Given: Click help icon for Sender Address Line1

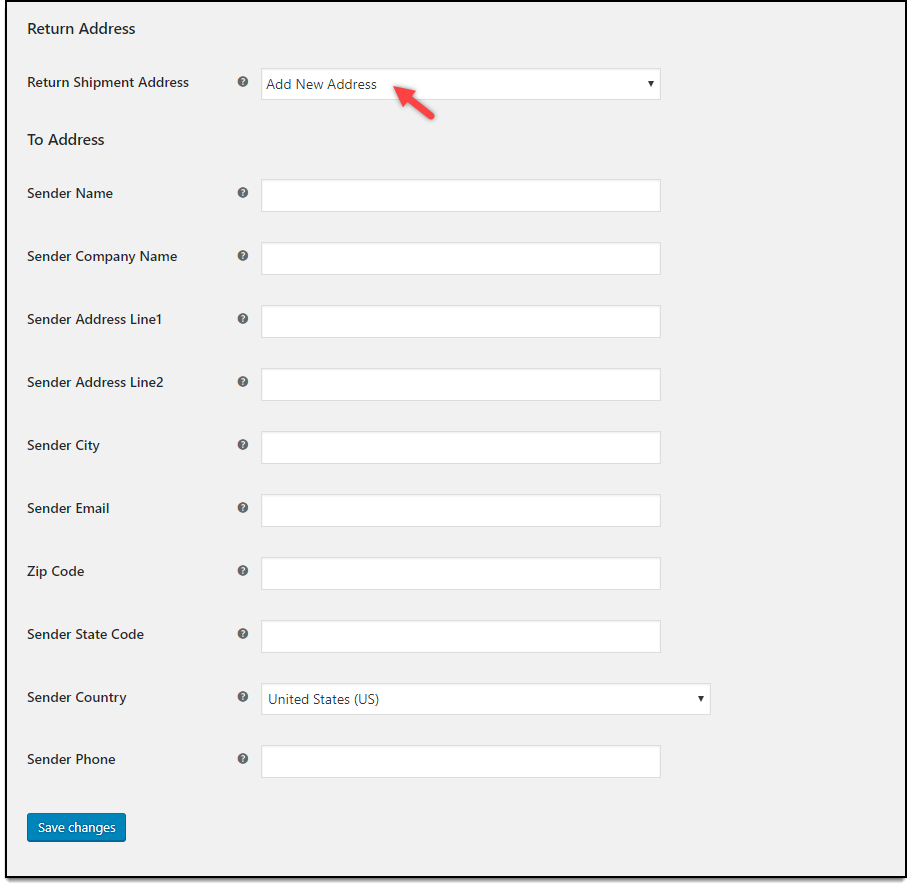Looking at the screenshot, I should point(243,319).
